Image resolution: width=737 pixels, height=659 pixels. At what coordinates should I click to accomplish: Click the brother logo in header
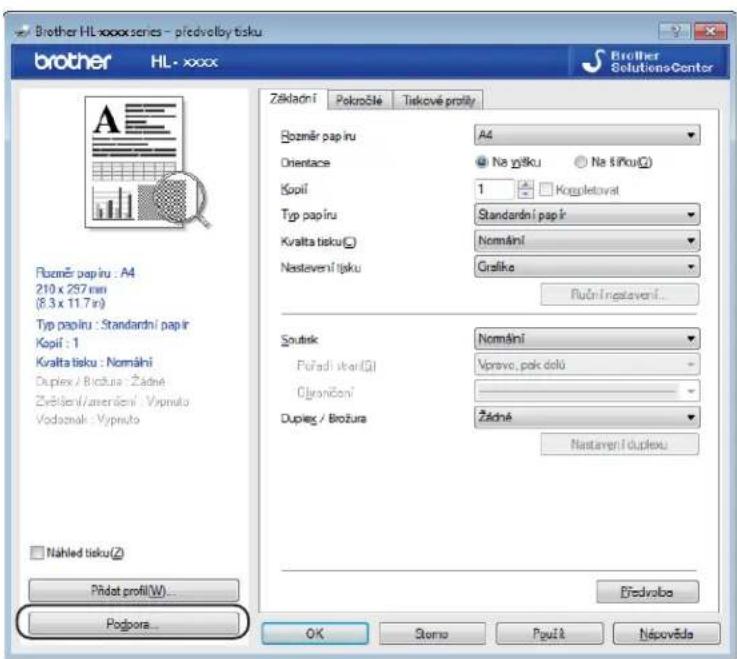[73, 61]
